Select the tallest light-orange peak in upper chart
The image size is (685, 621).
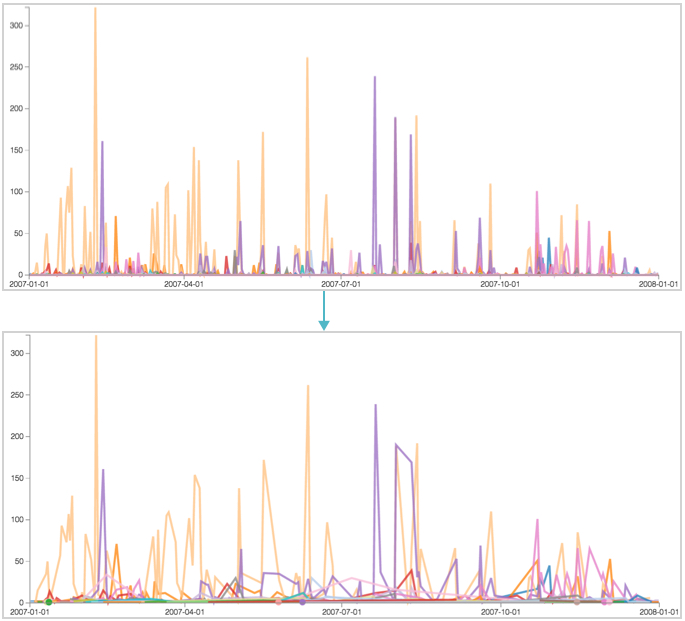tap(95, 10)
